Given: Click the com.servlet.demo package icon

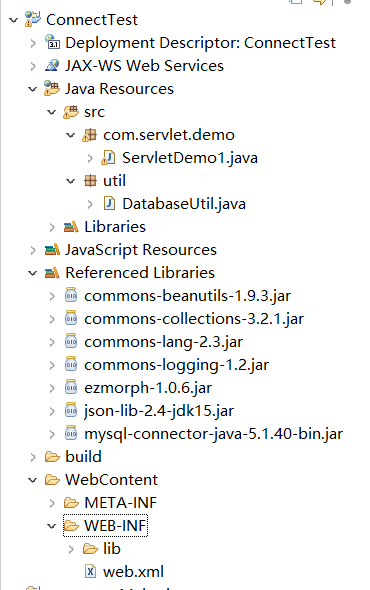Looking at the screenshot, I should 90,135.
